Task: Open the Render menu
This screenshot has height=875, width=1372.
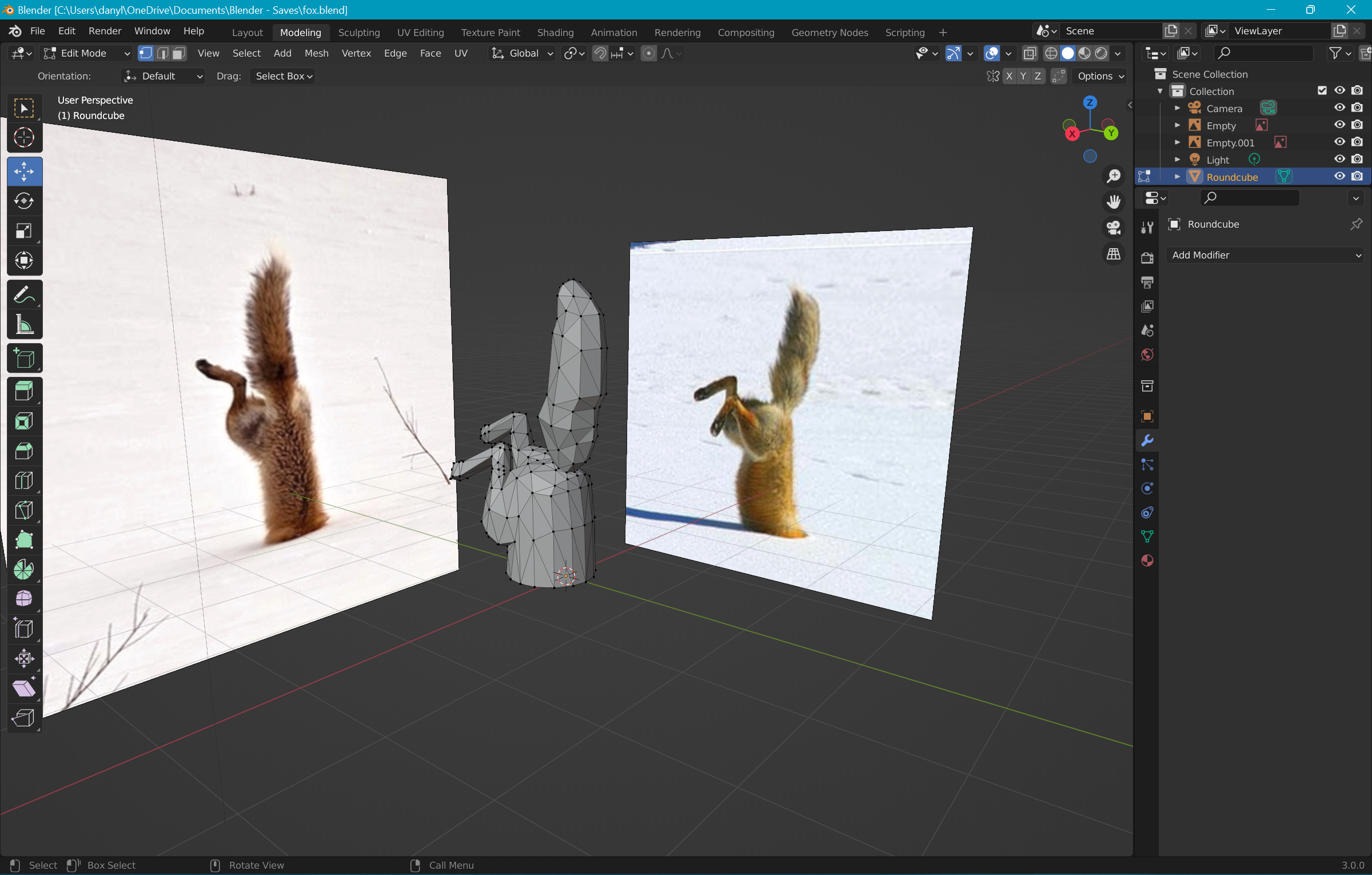Action: click(105, 31)
